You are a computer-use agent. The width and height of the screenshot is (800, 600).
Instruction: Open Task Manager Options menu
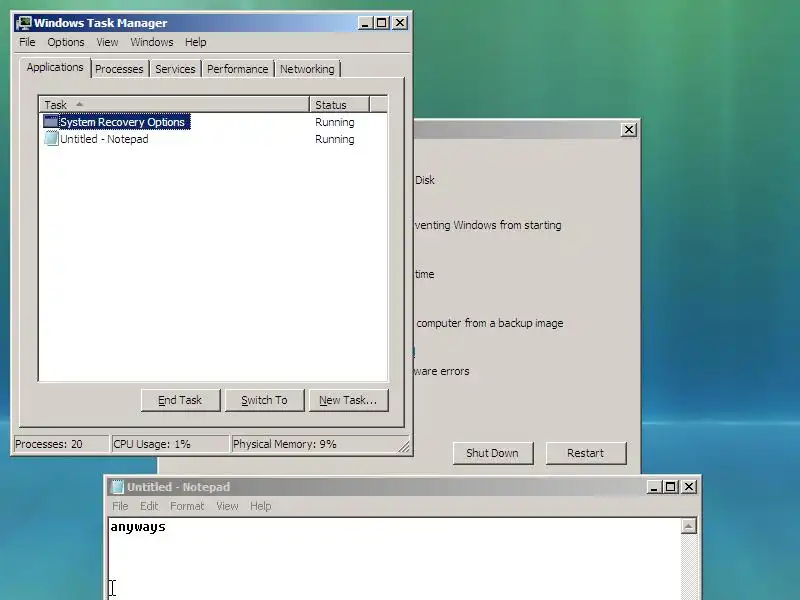click(x=66, y=42)
